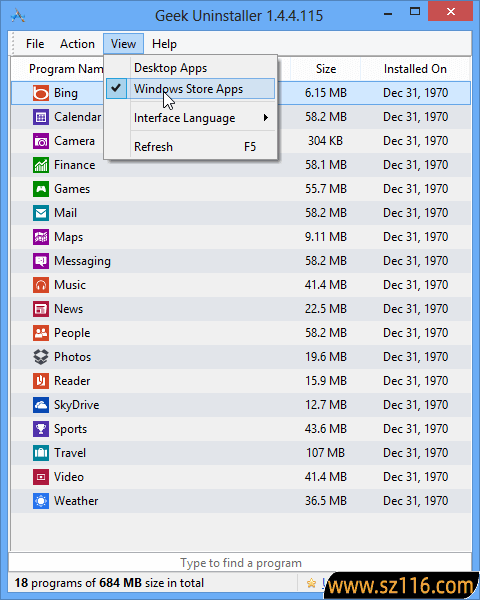Click the Maps app icon
The width and height of the screenshot is (480, 600).
click(41, 237)
